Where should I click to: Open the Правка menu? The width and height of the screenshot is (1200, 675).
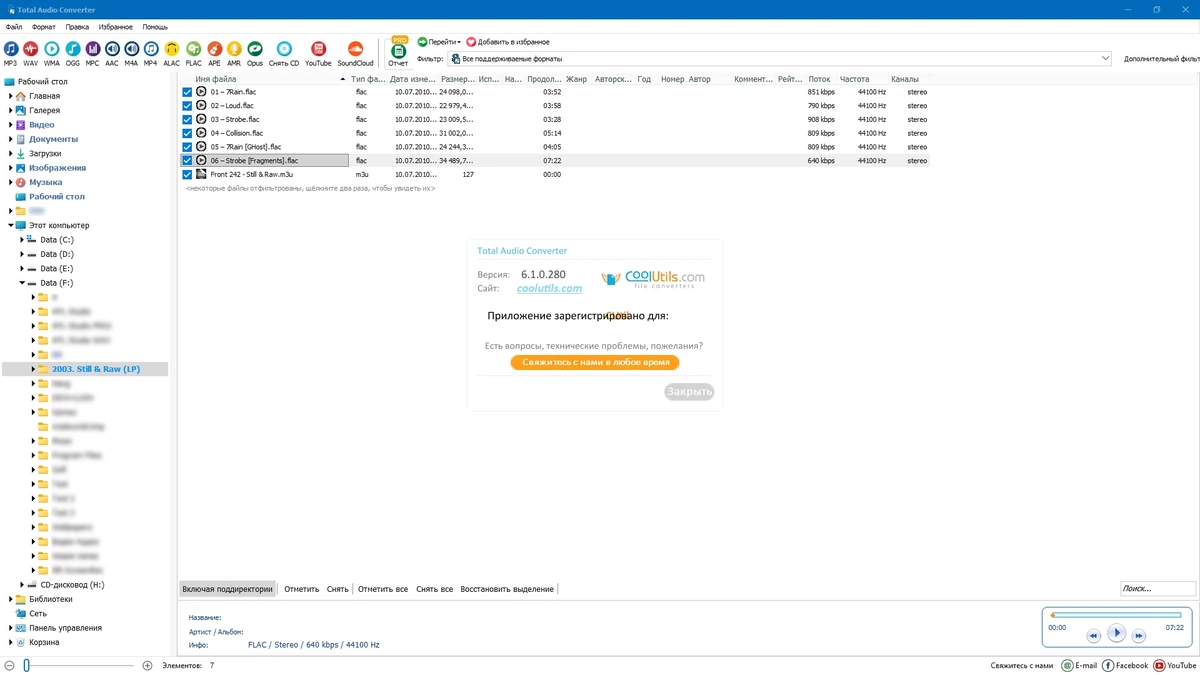(77, 27)
